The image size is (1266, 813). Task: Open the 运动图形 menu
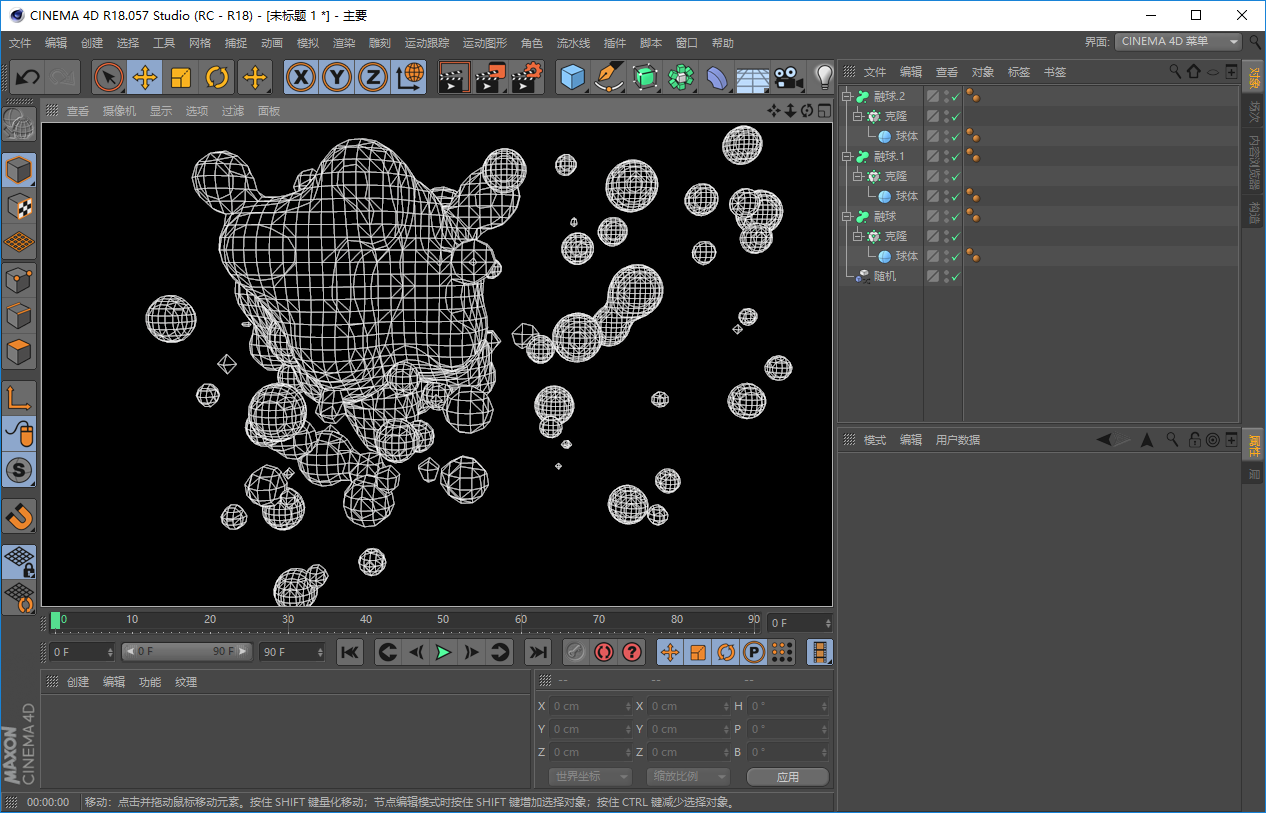click(485, 43)
